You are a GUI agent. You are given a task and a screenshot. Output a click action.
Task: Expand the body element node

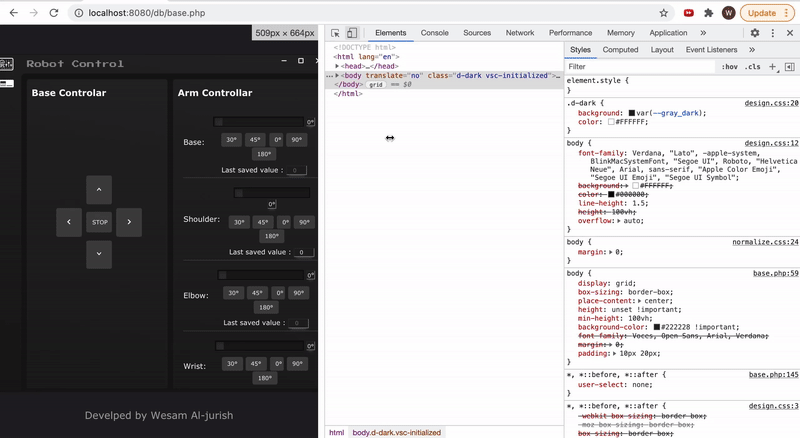(x=337, y=75)
